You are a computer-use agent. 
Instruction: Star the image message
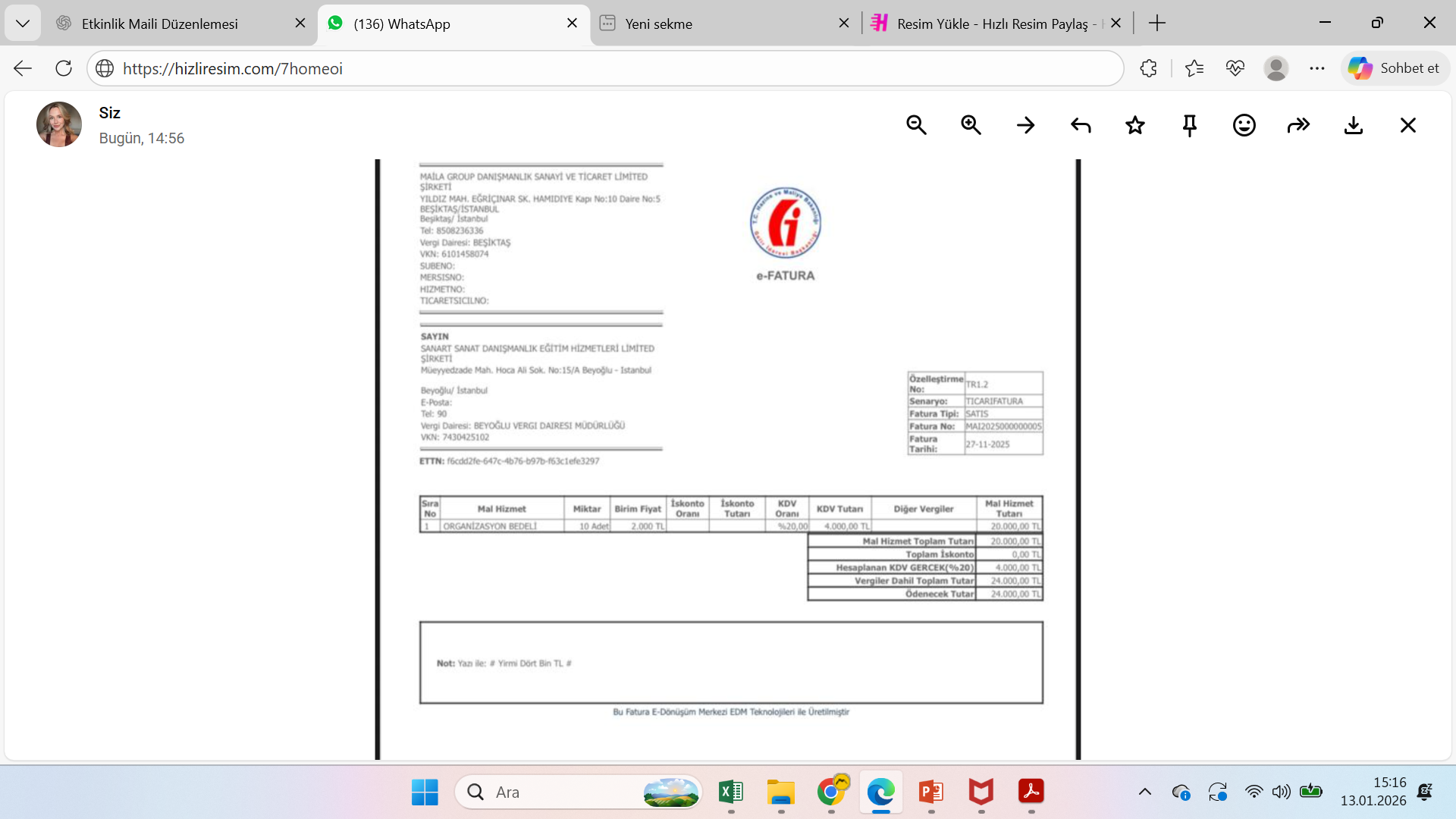pos(1135,125)
